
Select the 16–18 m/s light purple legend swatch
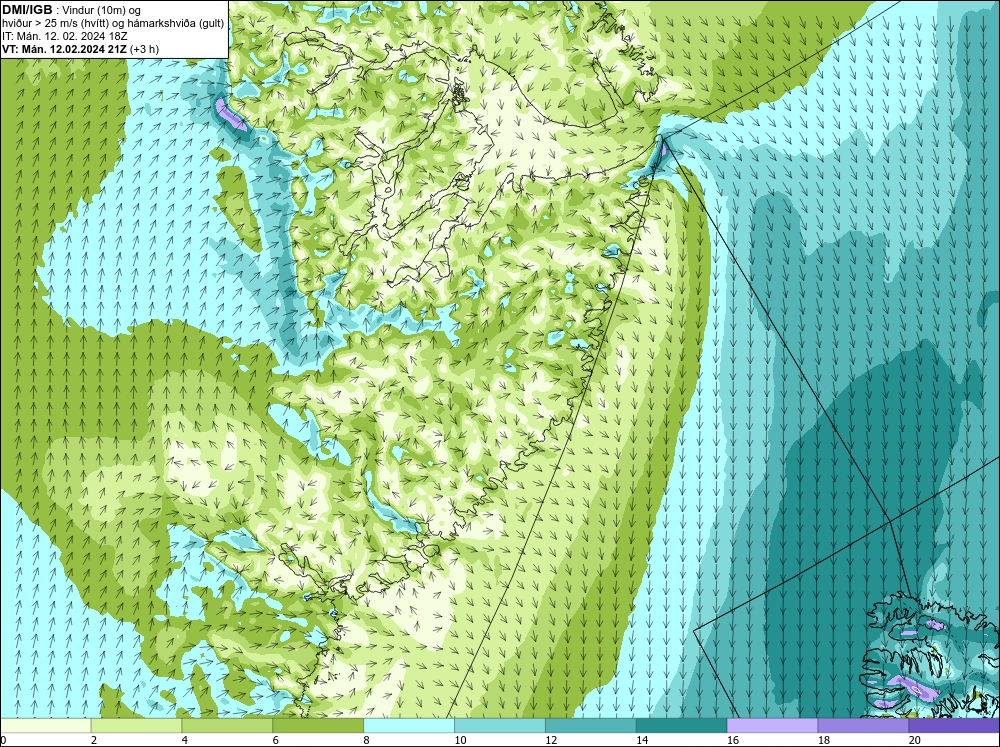tap(772, 725)
